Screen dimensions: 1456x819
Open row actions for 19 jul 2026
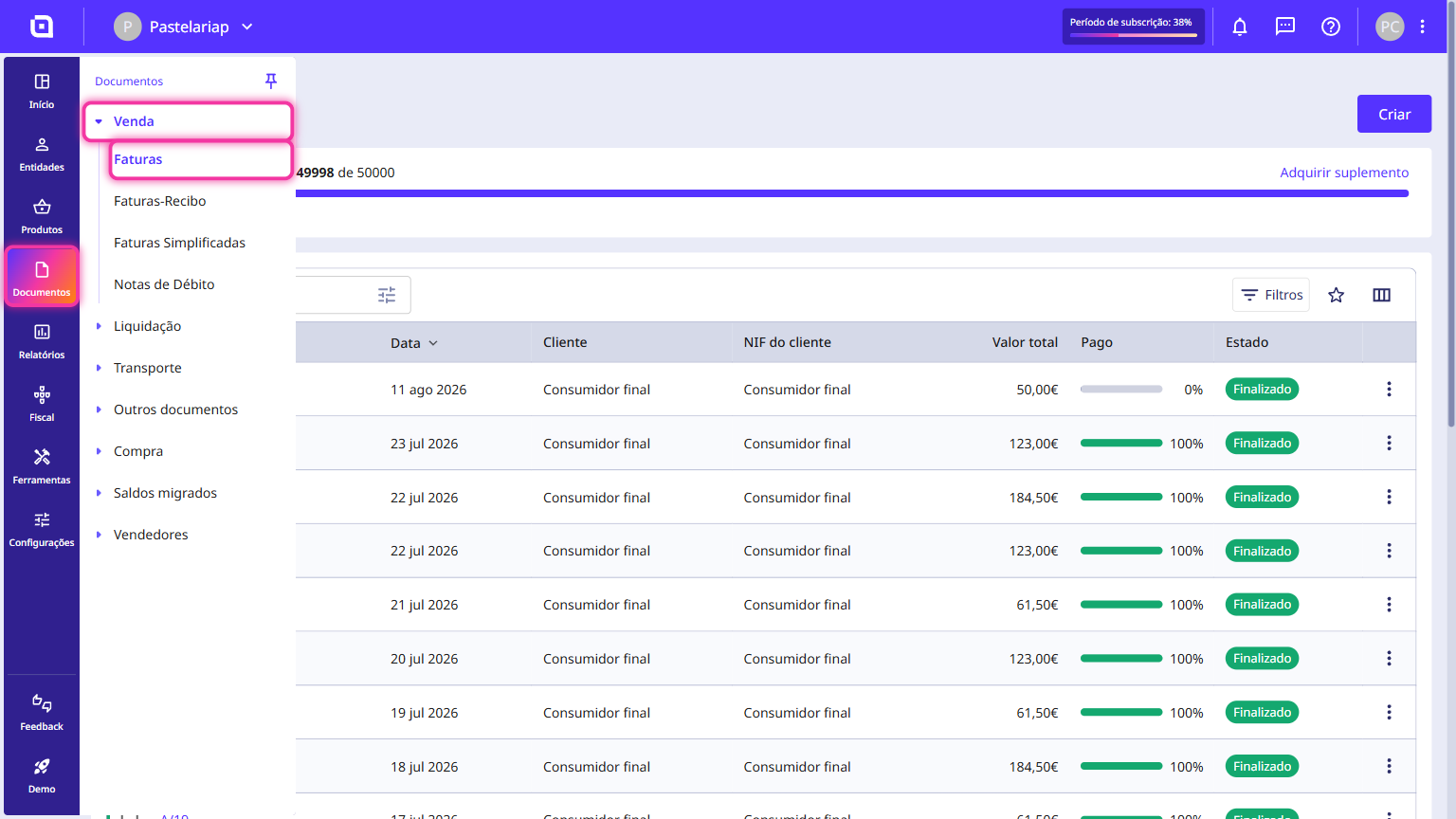(1390, 712)
